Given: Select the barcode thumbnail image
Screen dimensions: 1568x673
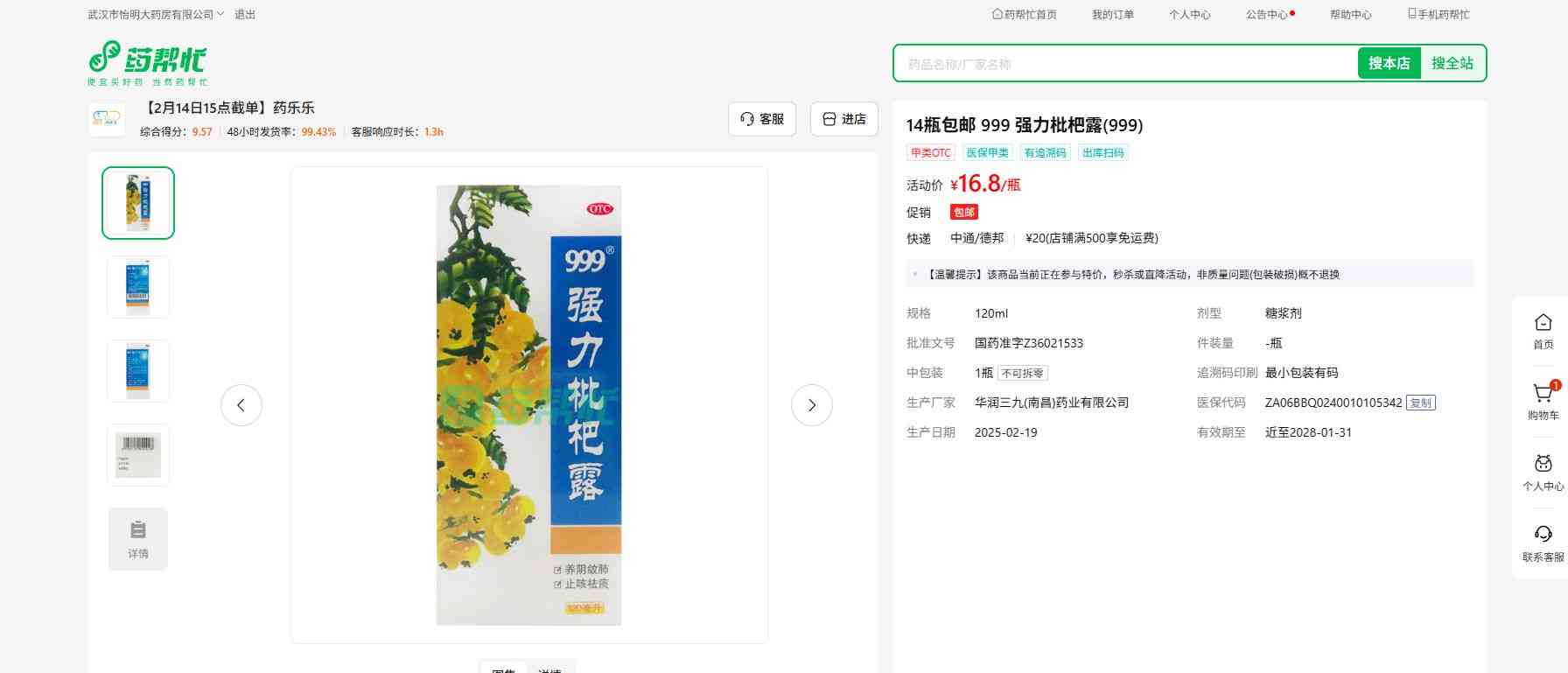Looking at the screenshot, I should pos(138,455).
